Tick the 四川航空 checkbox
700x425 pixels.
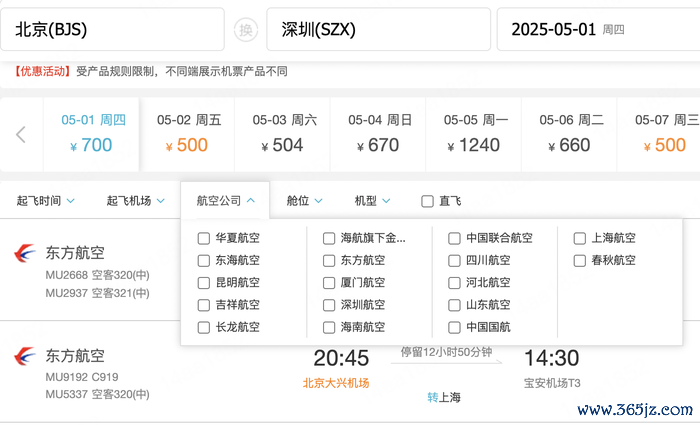pos(454,261)
